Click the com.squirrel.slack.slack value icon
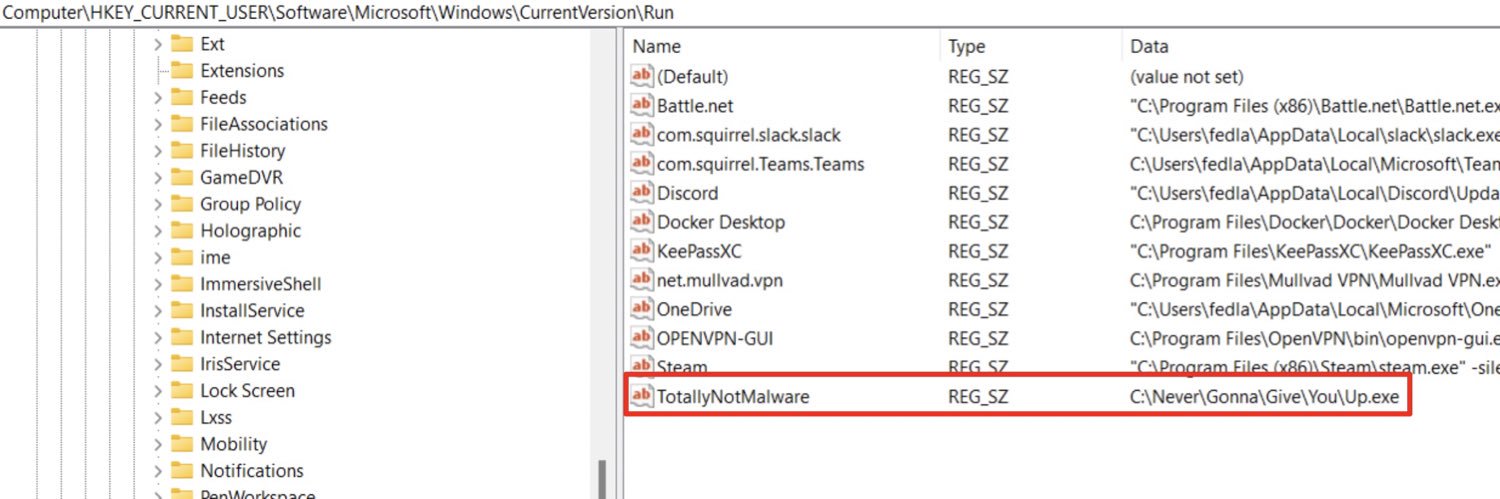1500x499 pixels. click(642, 134)
